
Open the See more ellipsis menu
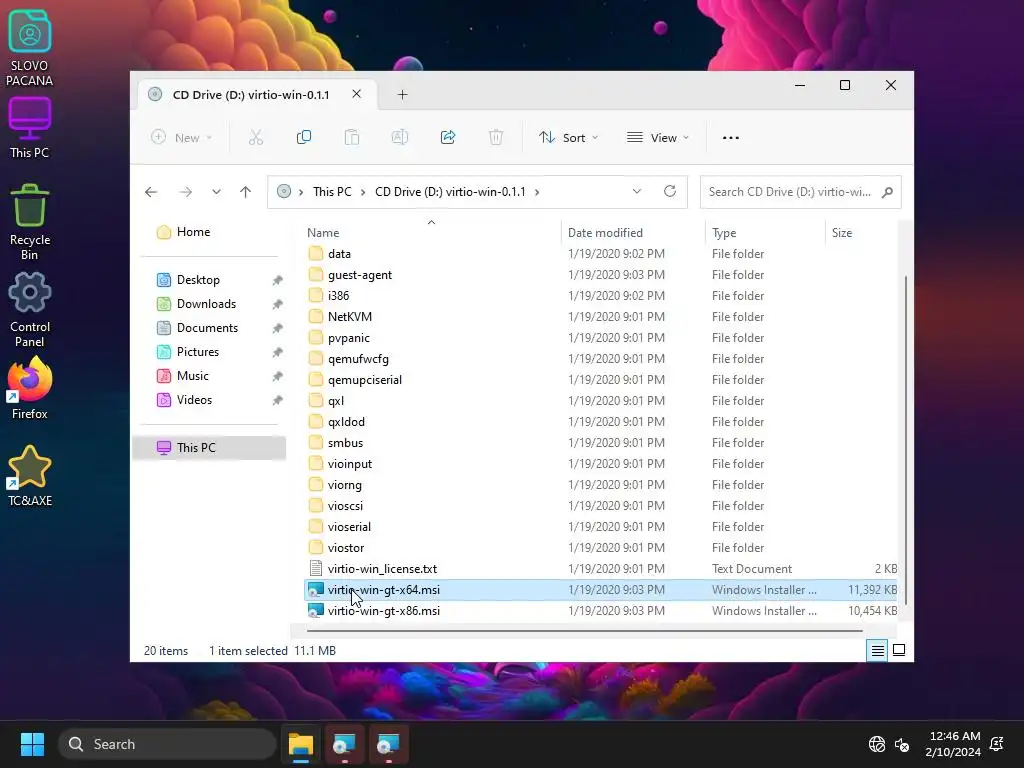point(731,138)
